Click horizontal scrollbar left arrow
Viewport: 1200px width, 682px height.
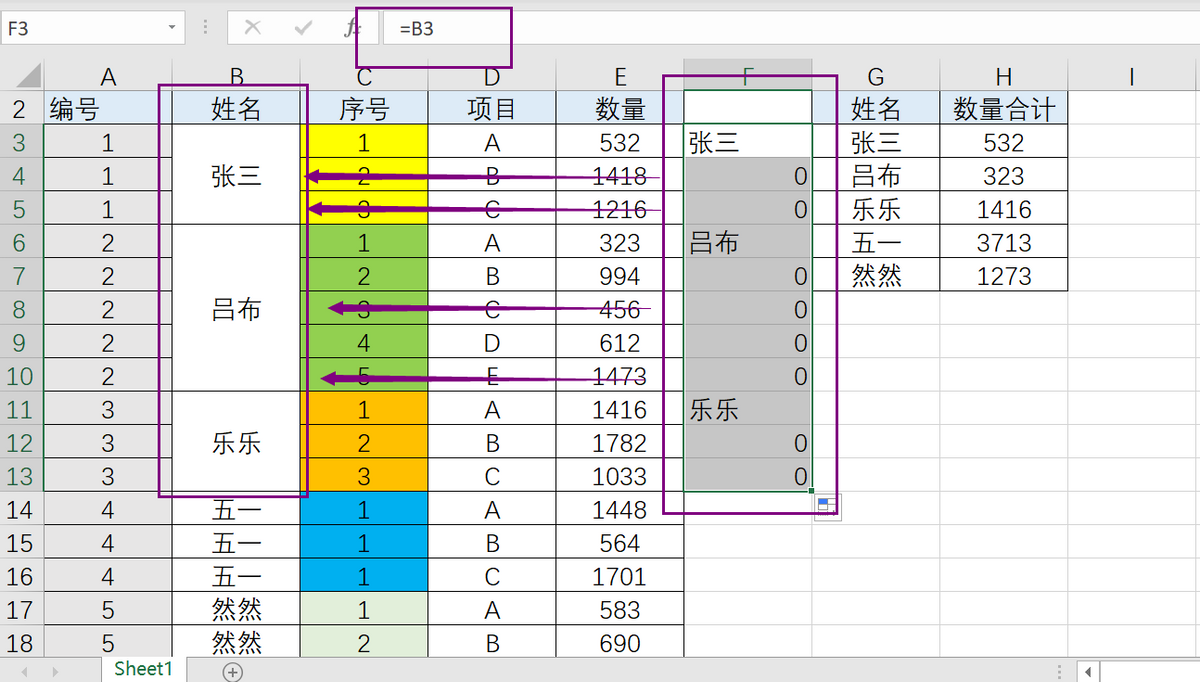coord(1089,671)
